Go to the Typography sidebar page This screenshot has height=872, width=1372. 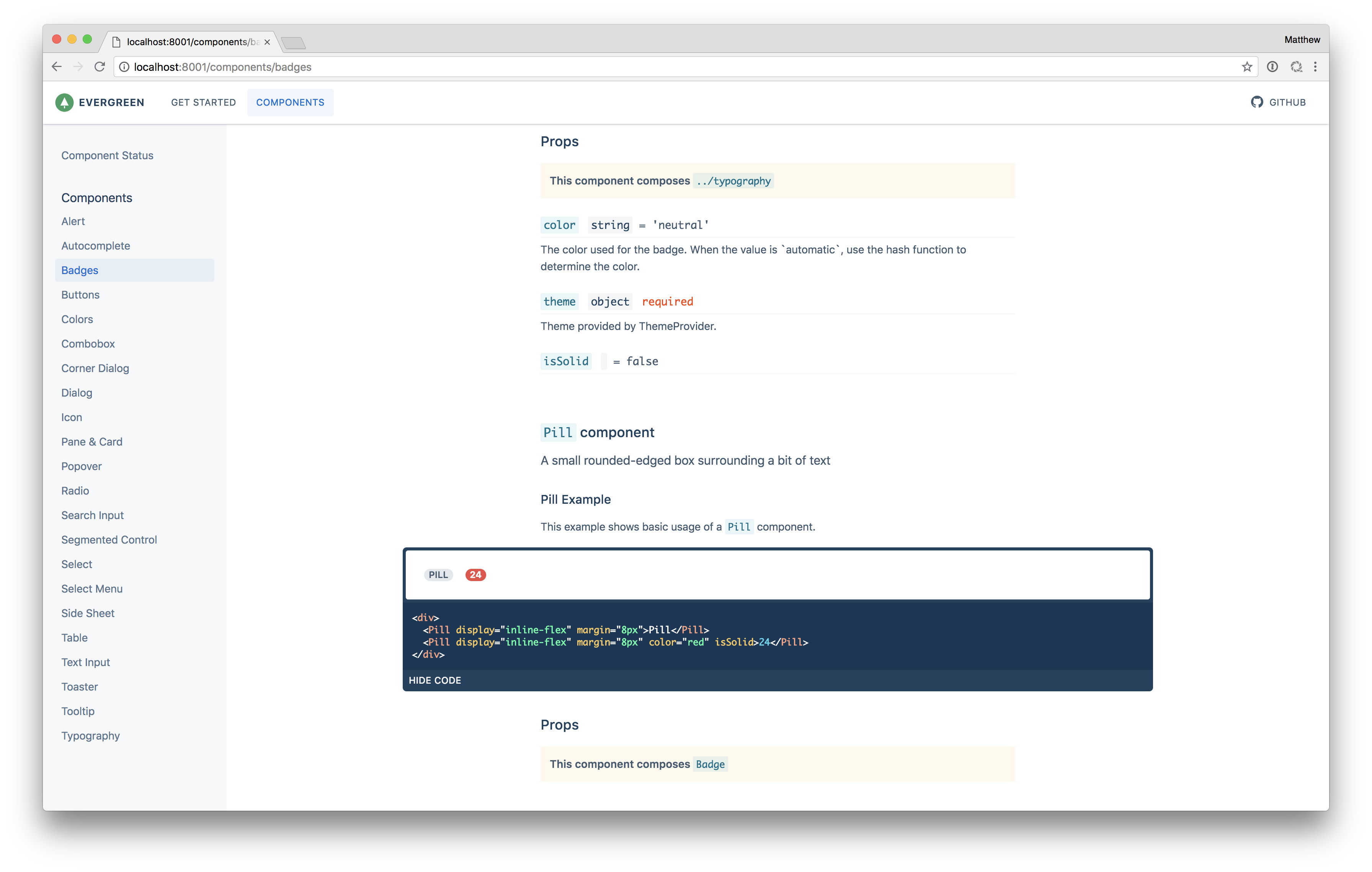coord(91,735)
